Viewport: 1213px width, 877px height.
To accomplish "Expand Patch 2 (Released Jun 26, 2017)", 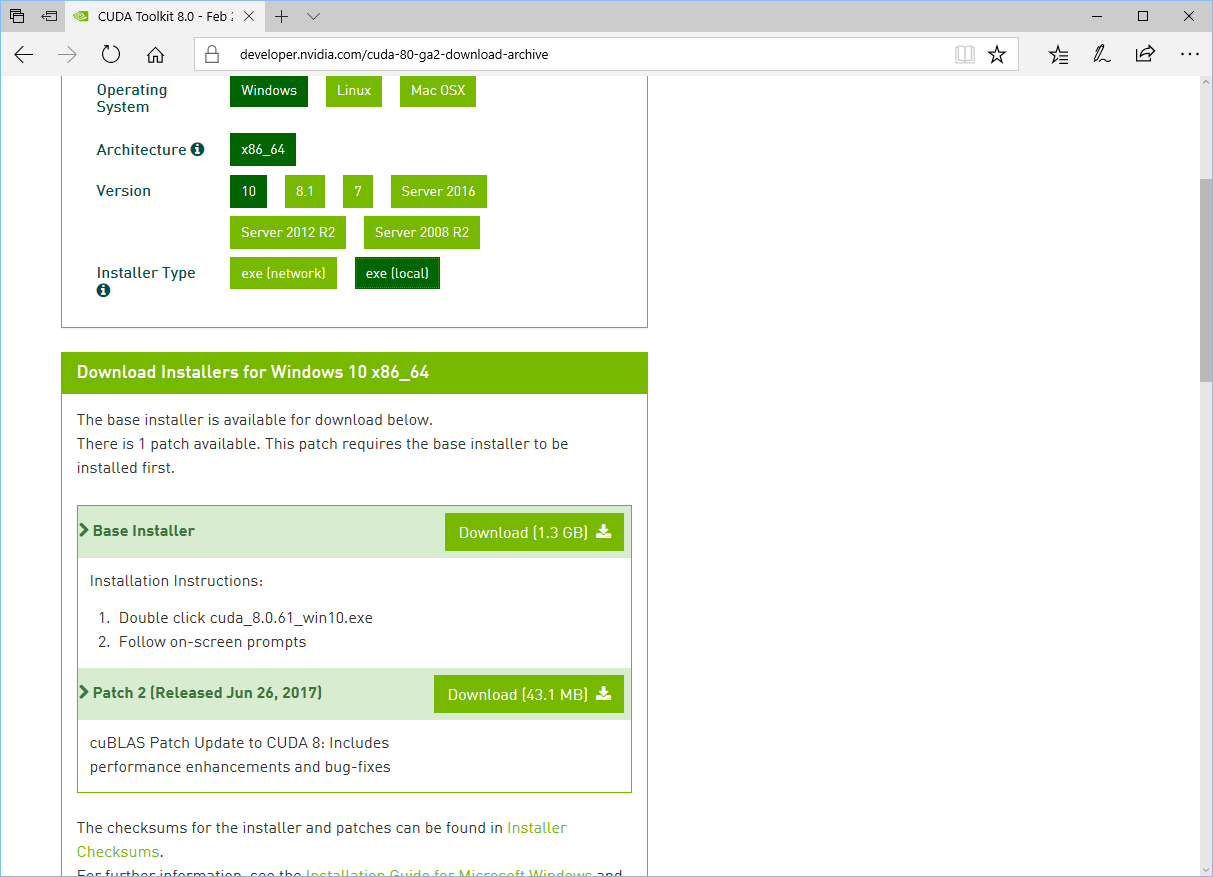I will pos(200,693).
